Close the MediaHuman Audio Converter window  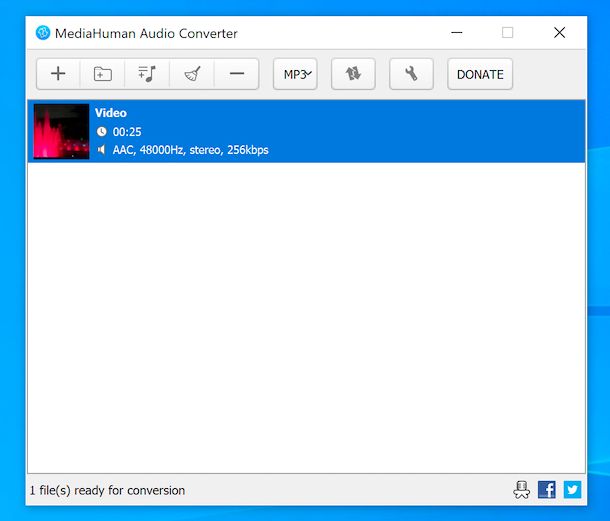tap(559, 33)
